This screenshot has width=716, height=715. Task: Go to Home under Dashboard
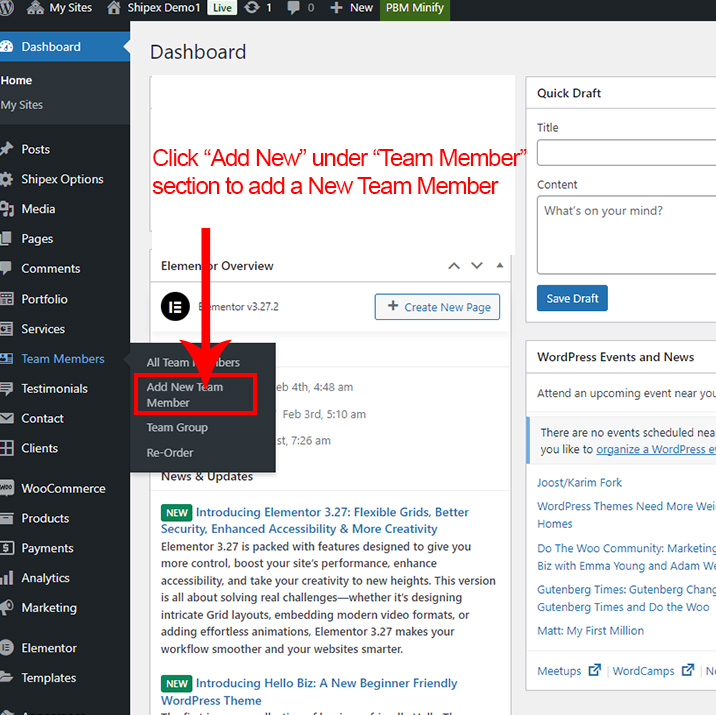pyautogui.click(x=16, y=80)
